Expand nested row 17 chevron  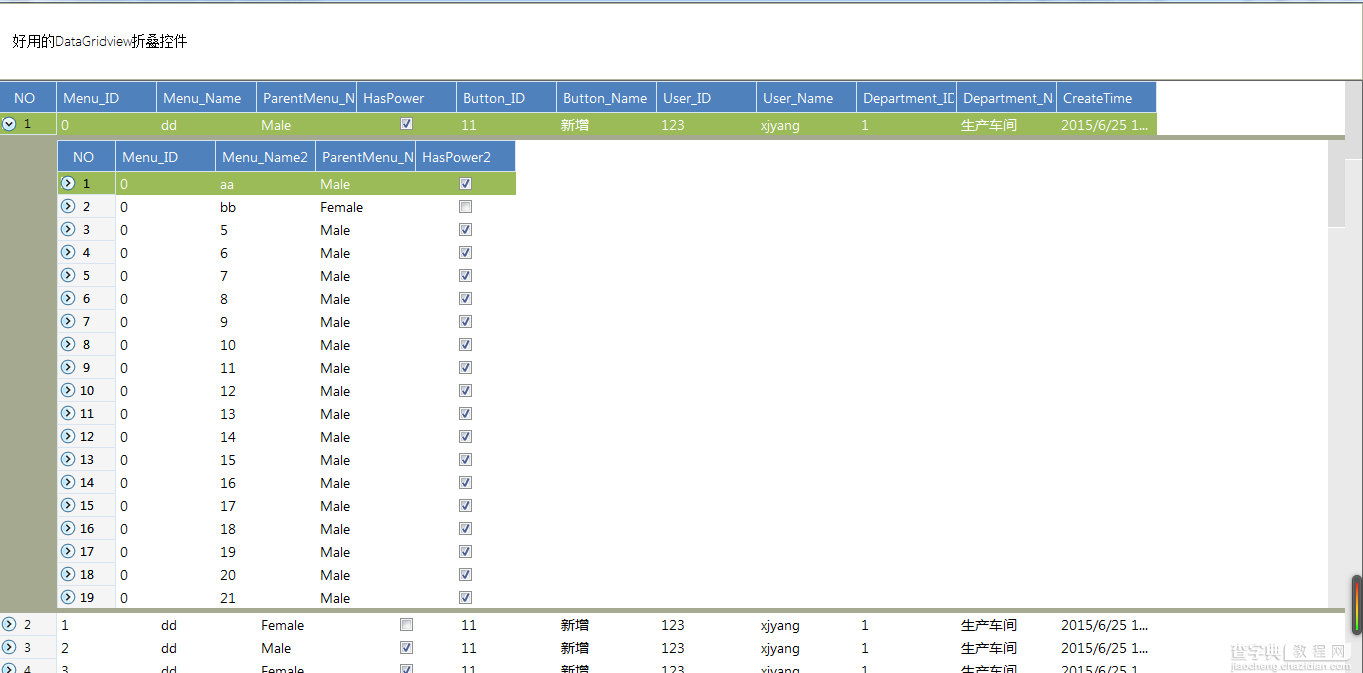click(x=68, y=551)
